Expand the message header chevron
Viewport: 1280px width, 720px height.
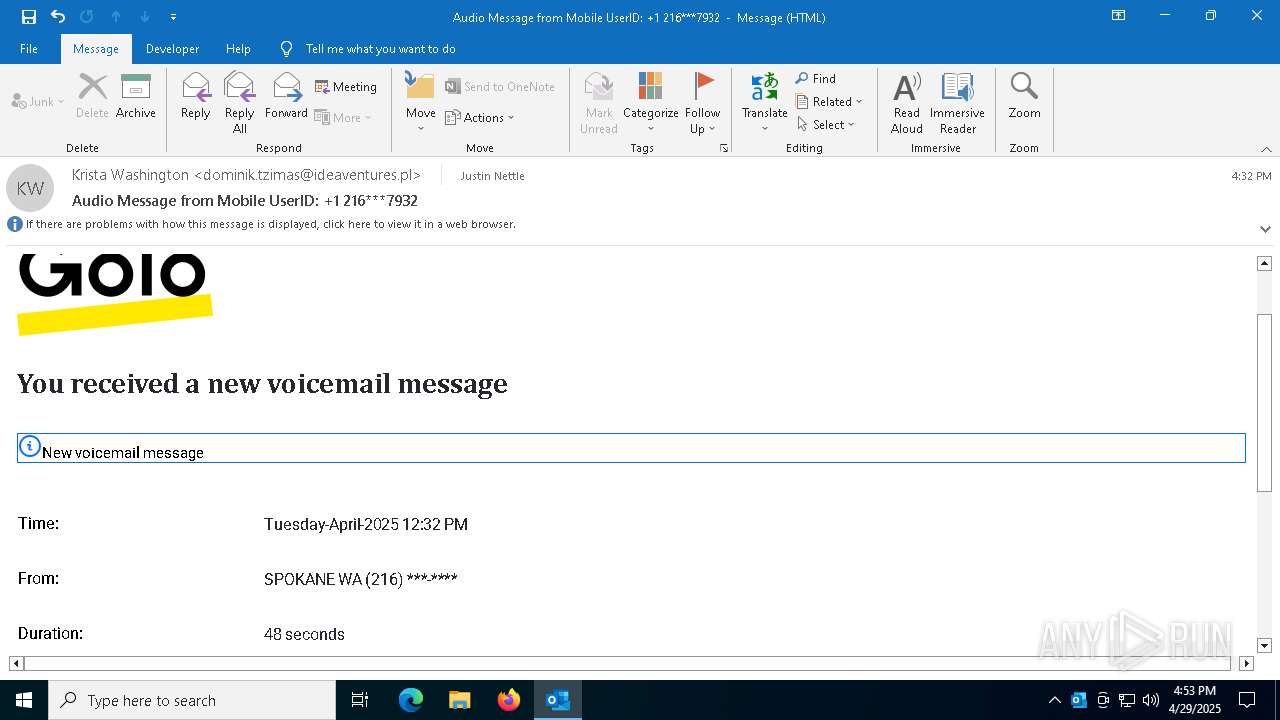coord(1265,229)
